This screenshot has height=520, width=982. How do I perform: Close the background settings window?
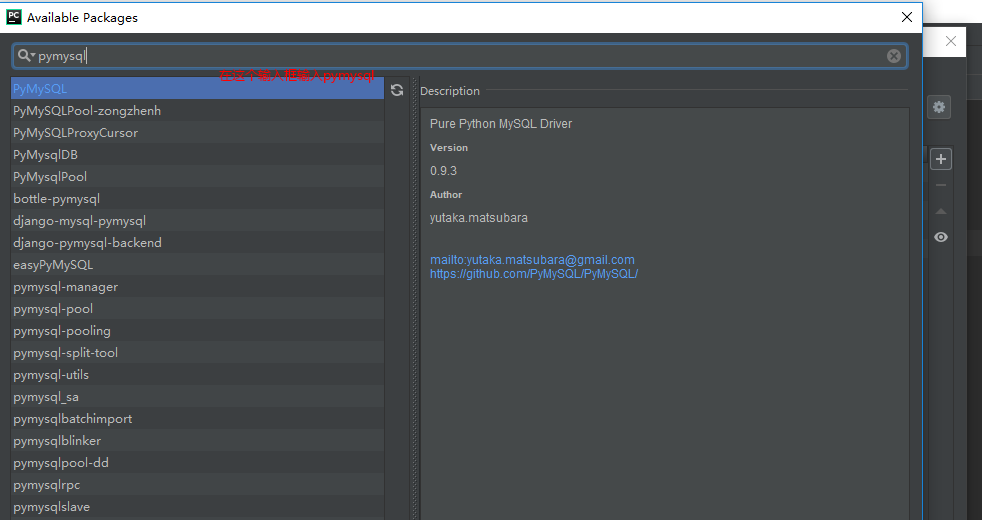pyautogui.click(x=951, y=41)
